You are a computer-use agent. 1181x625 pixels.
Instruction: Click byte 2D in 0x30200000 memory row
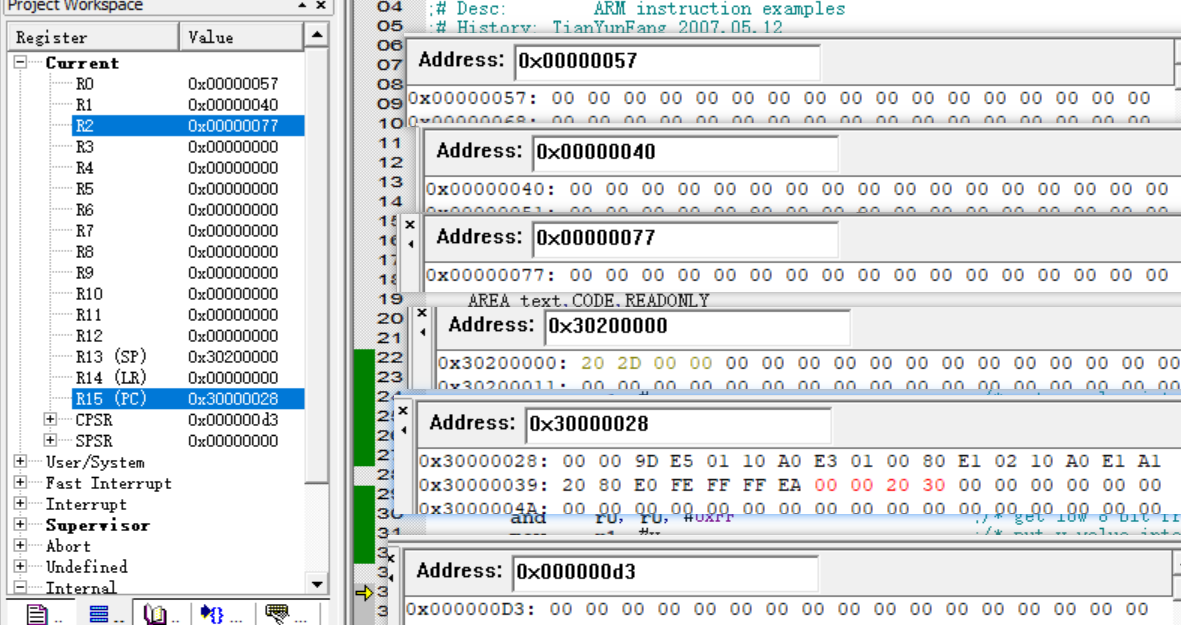629,363
